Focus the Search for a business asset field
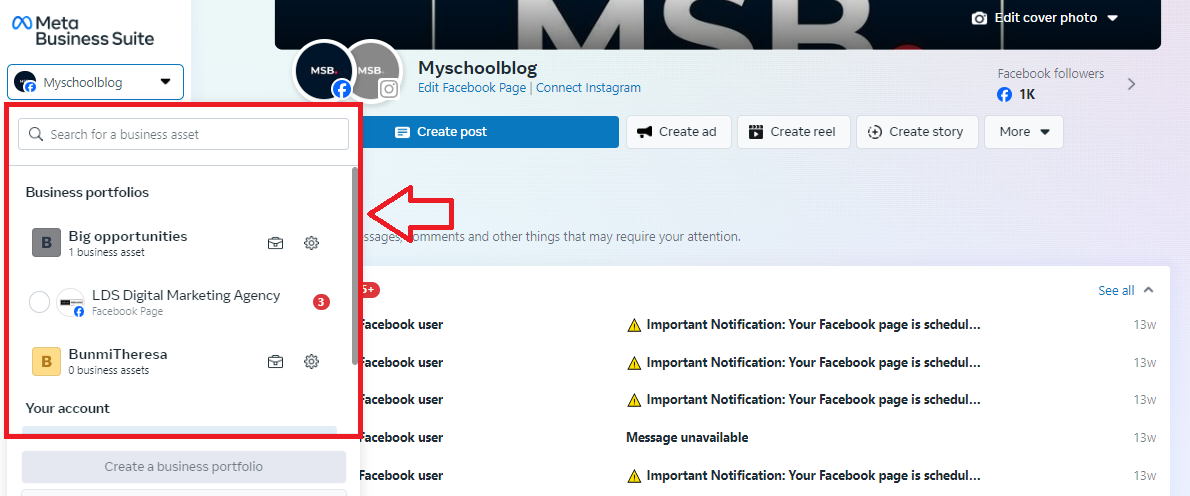This screenshot has width=1190, height=496. (x=183, y=134)
